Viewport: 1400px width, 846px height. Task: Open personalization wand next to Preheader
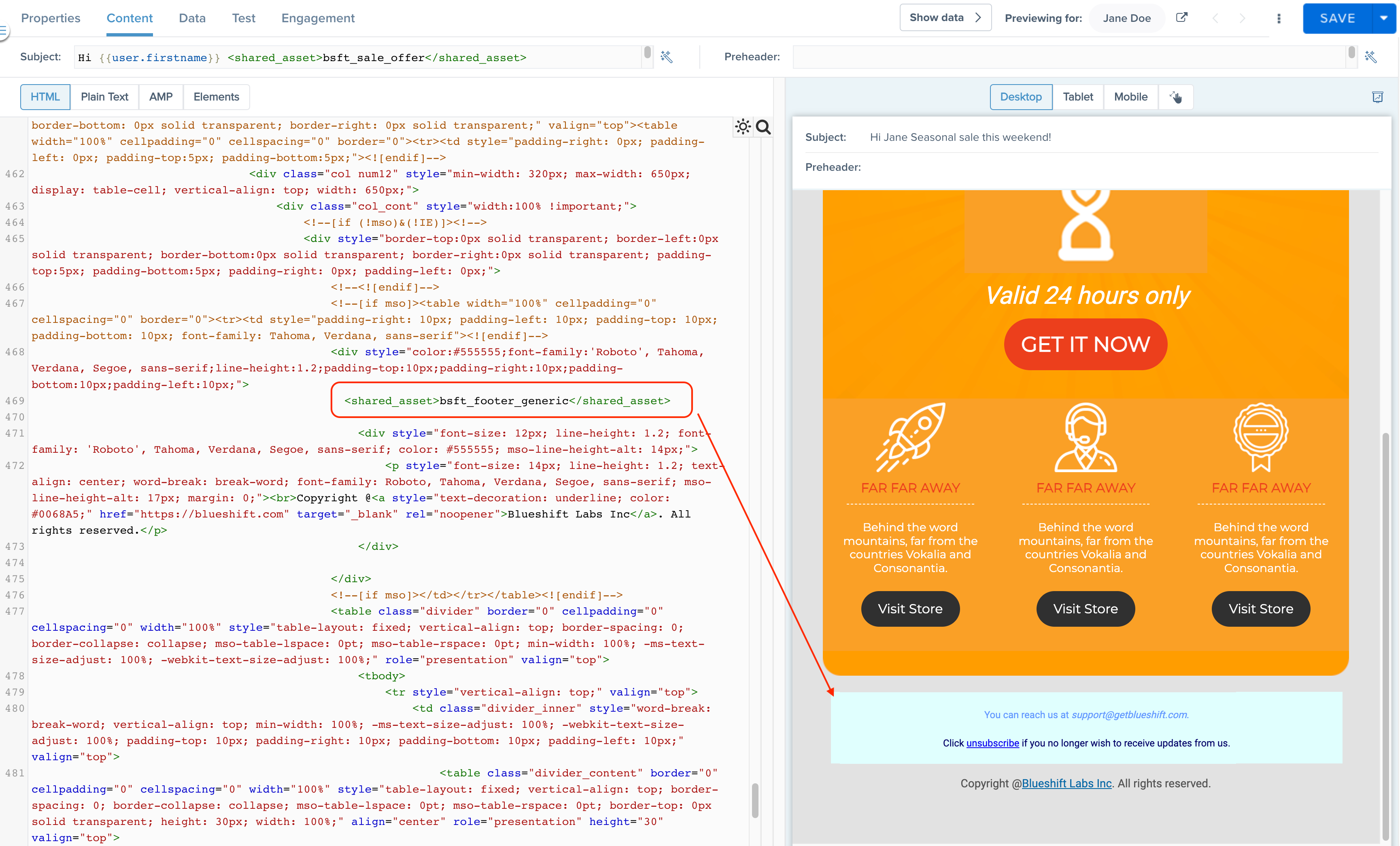[1371, 57]
